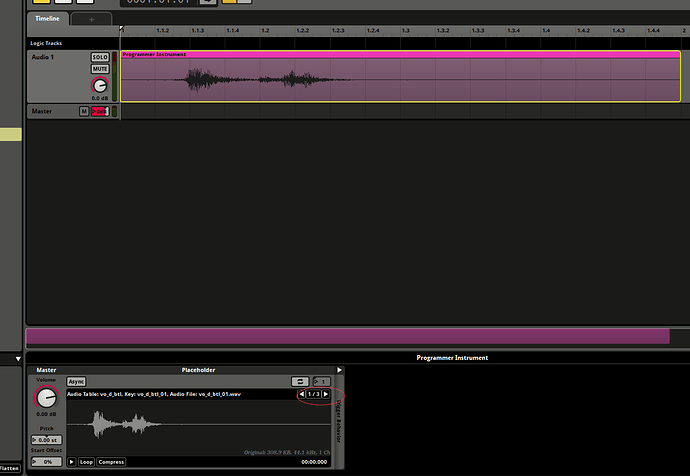Click the placeholder waveform preview
This screenshot has height=476, width=690.
(x=199, y=424)
